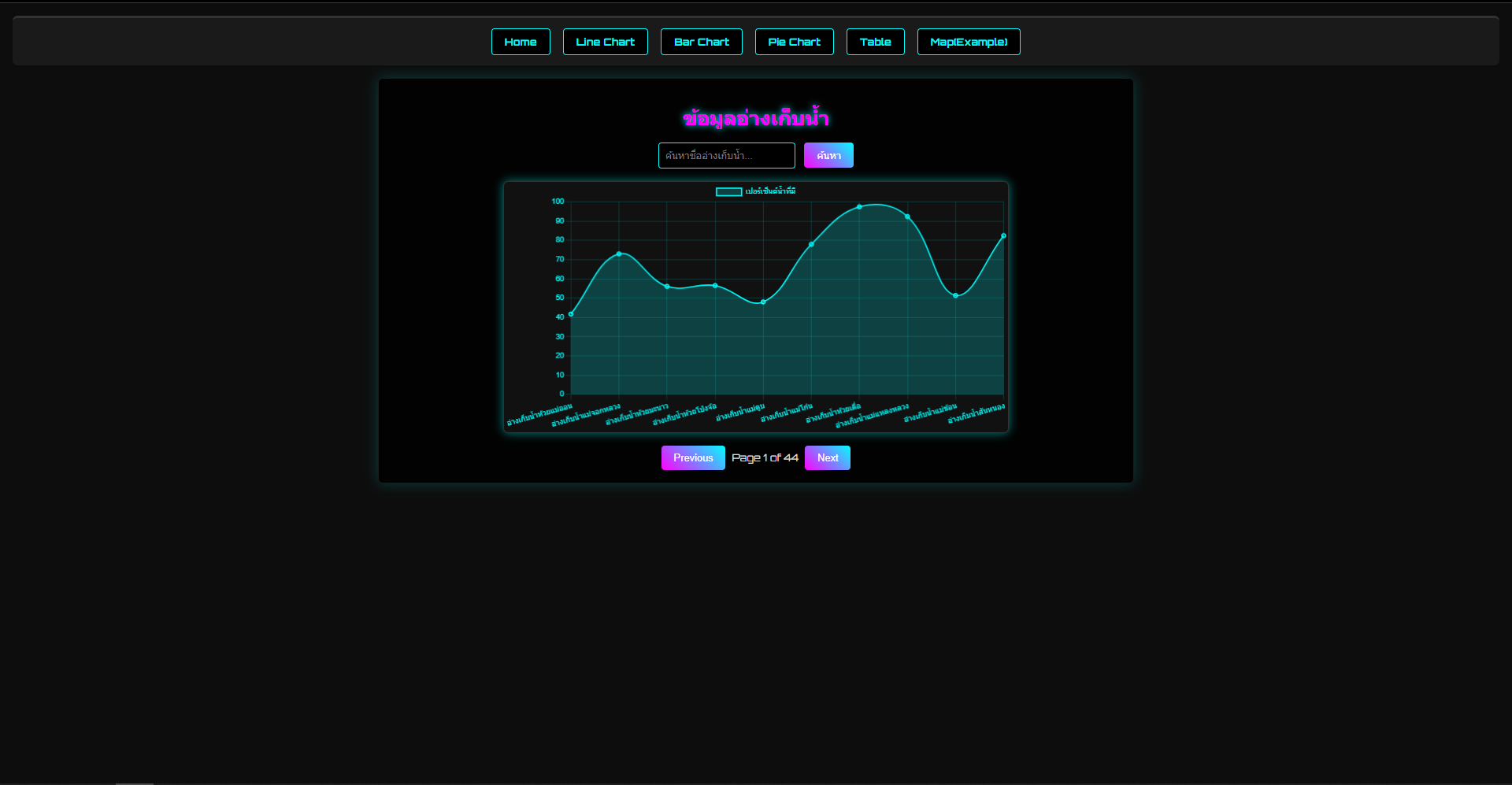Click the peak data point for อ่างเก็บน้ำห้วยเดื่อ

pos(858,207)
